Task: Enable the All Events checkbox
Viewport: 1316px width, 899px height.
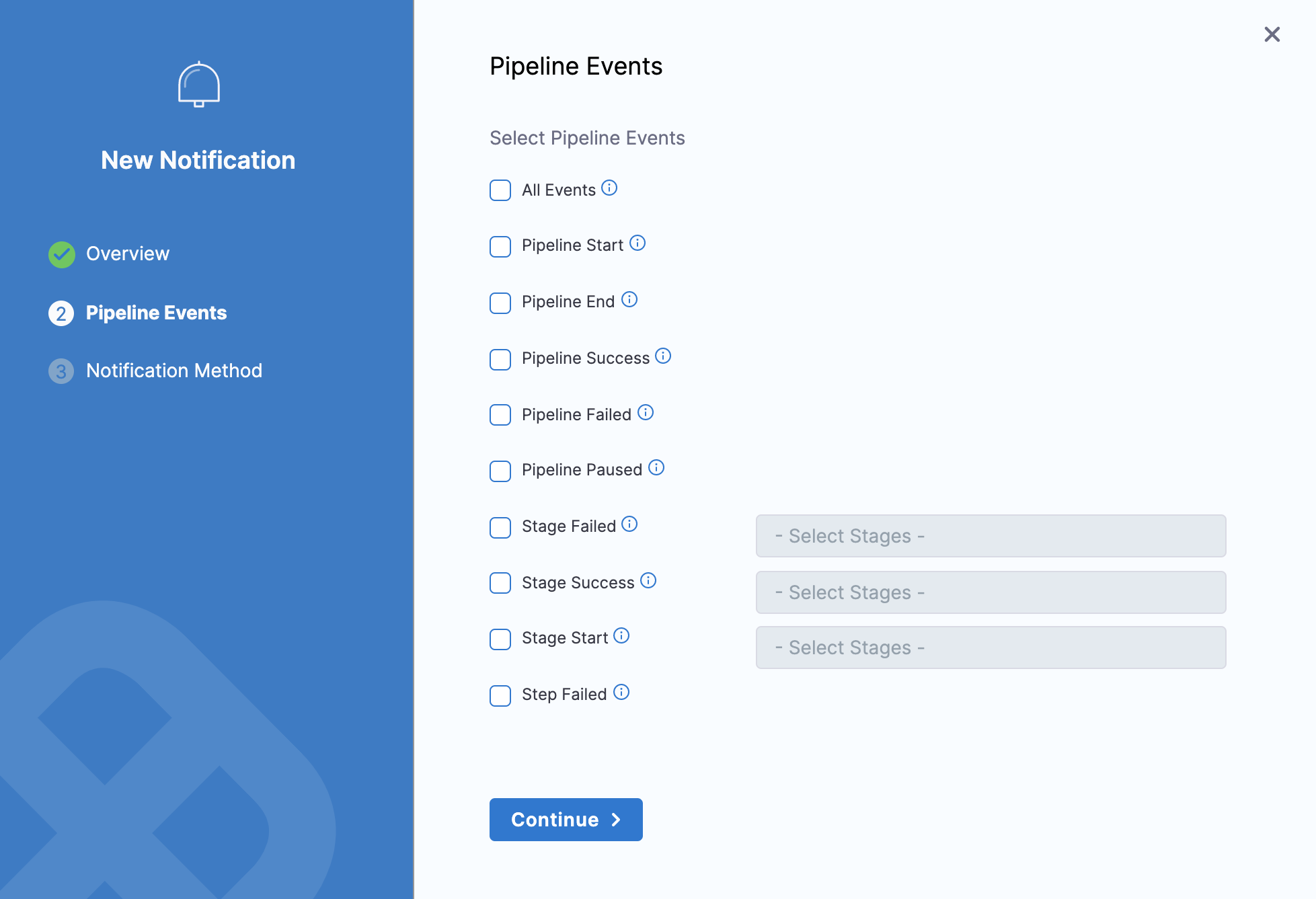Action: pyautogui.click(x=500, y=190)
